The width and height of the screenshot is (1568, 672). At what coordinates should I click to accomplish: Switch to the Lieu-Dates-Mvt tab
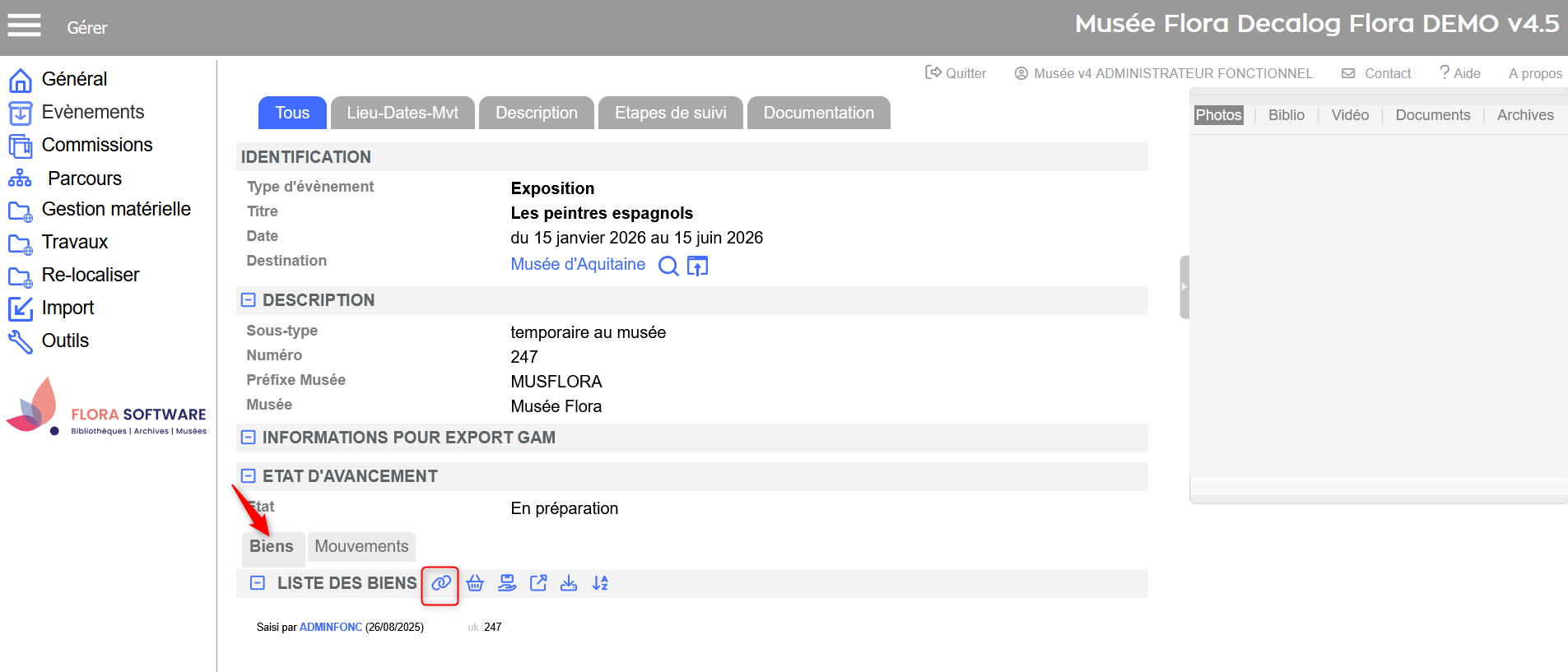pos(402,113)
